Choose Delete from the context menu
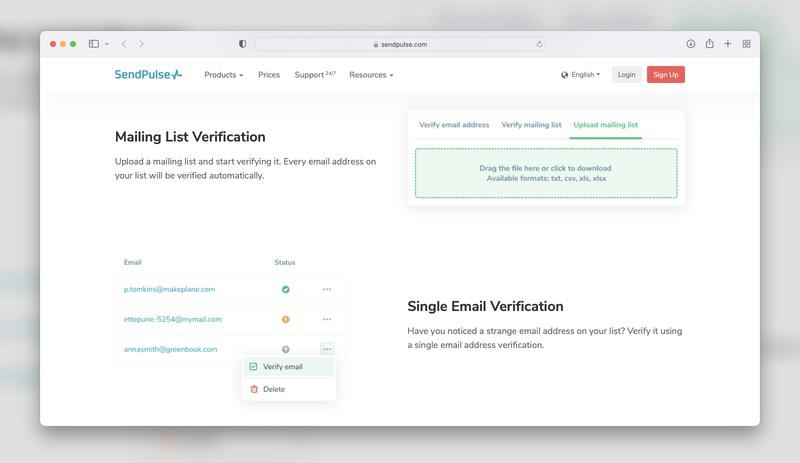800x463 pixels. click(x=288, y=389)
